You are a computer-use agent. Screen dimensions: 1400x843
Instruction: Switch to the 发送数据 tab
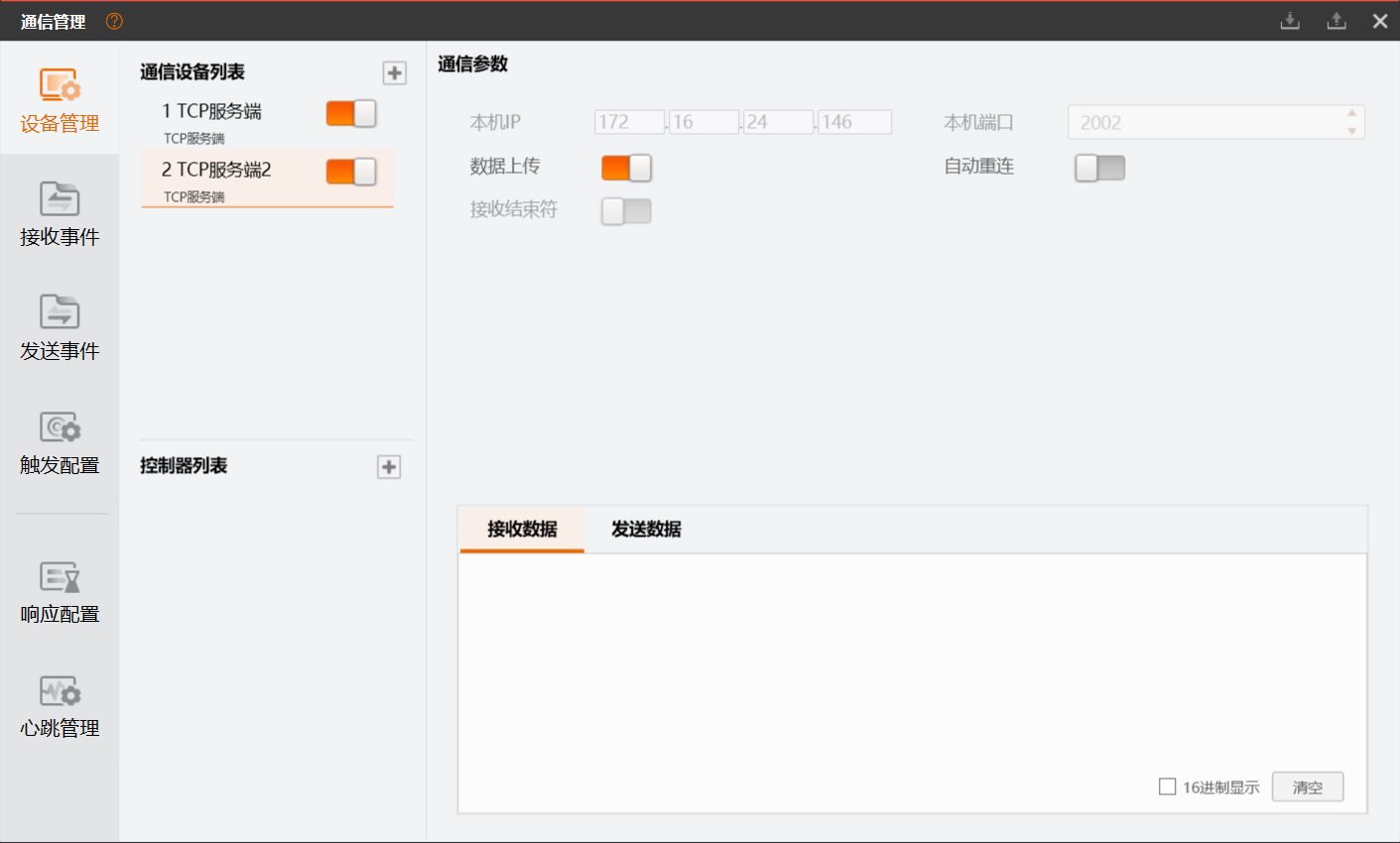tap(646, 529)
